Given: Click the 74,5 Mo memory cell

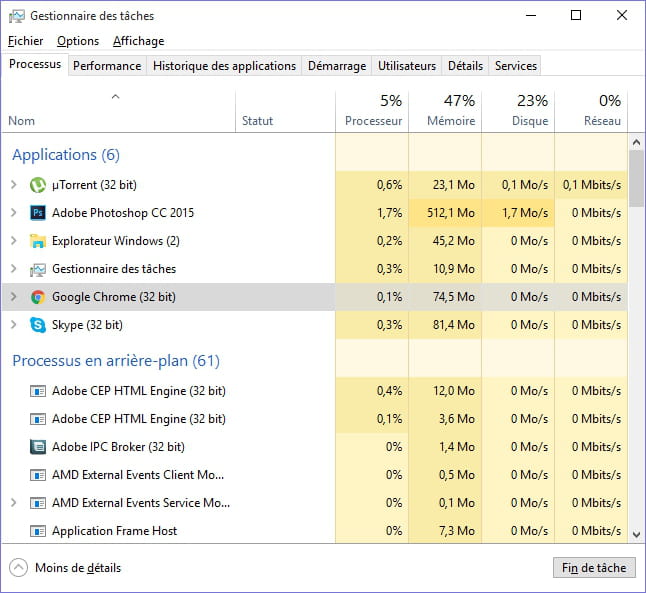Looking at the screenshot, I should click(445, 297).
